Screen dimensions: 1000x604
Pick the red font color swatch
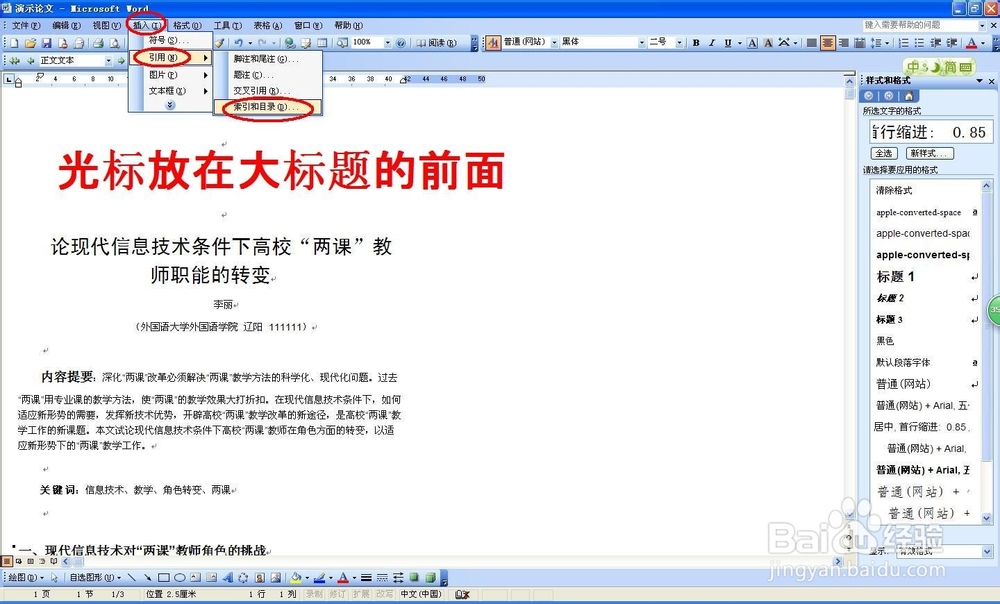(971, 44)
